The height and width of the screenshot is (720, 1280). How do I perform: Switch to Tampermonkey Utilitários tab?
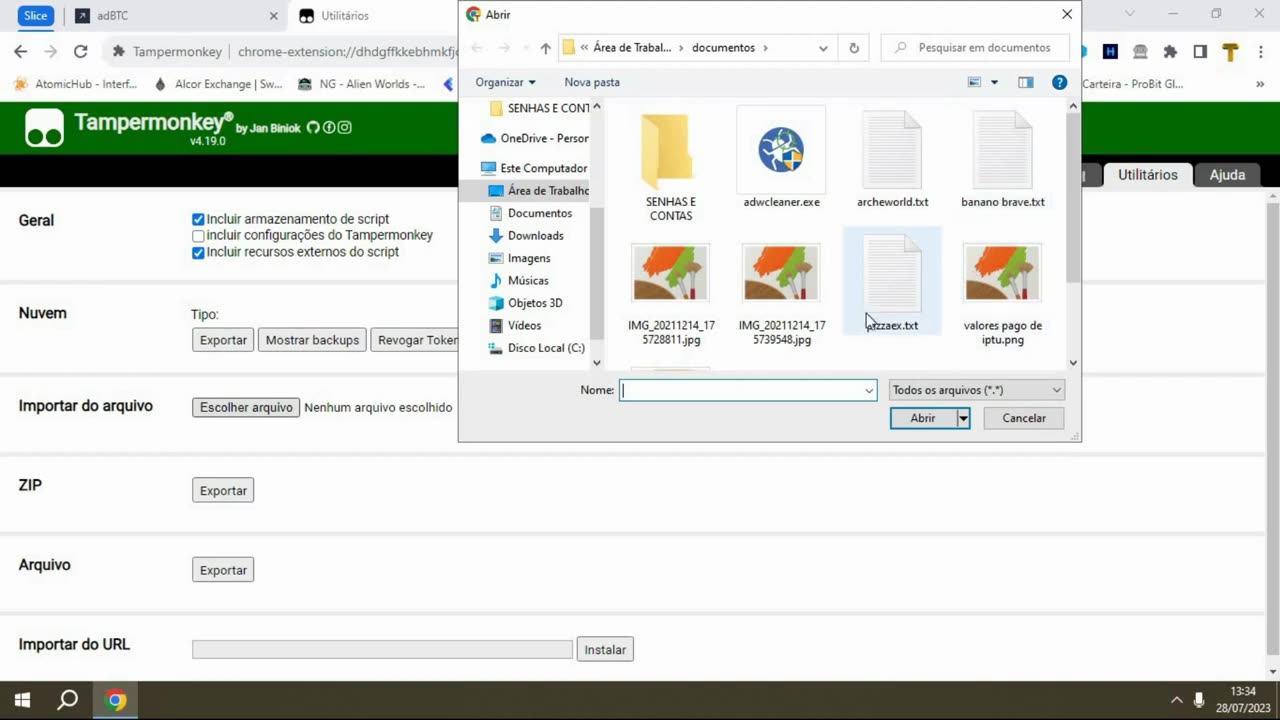tap(1147, 175)
